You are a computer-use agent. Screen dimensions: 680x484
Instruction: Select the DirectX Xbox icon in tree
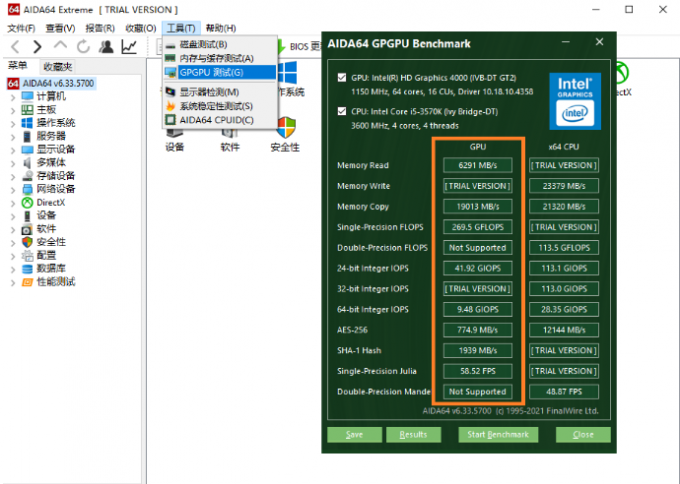pyautogui.click(x=27, y=203)
